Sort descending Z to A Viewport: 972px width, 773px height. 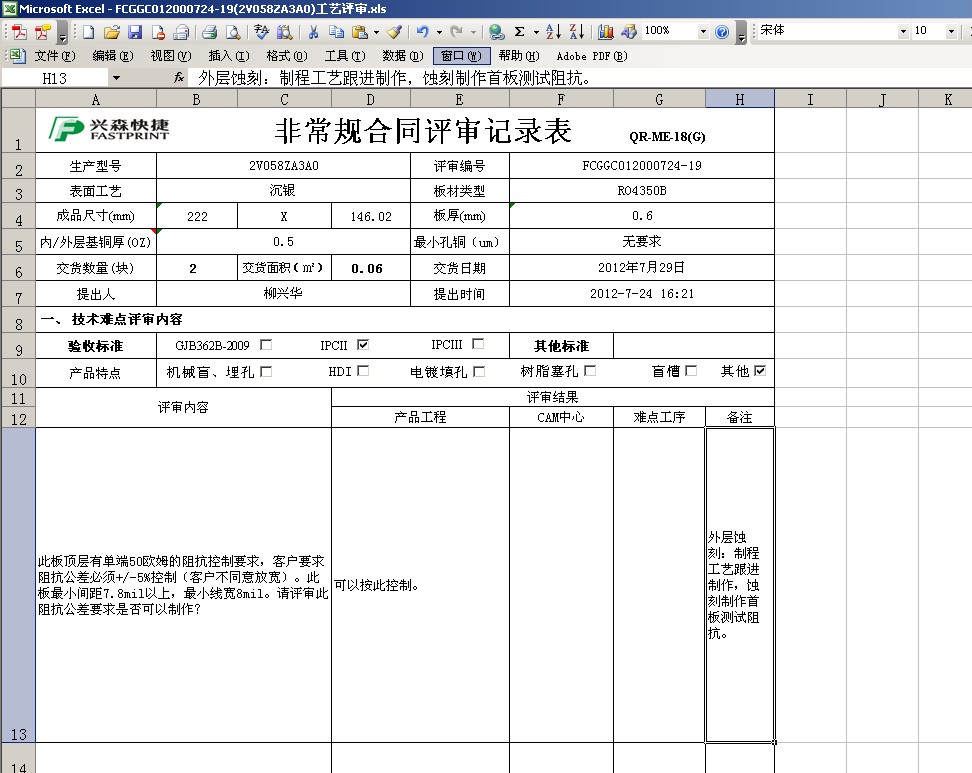pos(577,32)
